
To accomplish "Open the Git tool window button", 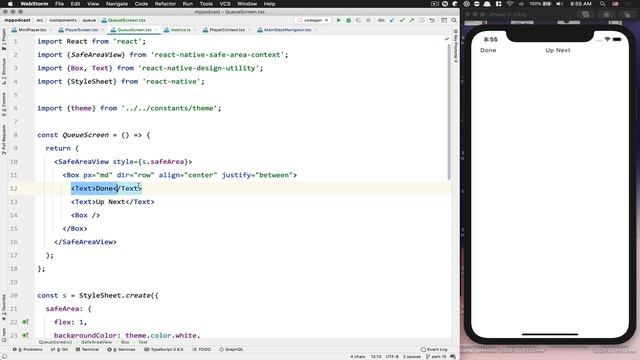I will (60, 349).
